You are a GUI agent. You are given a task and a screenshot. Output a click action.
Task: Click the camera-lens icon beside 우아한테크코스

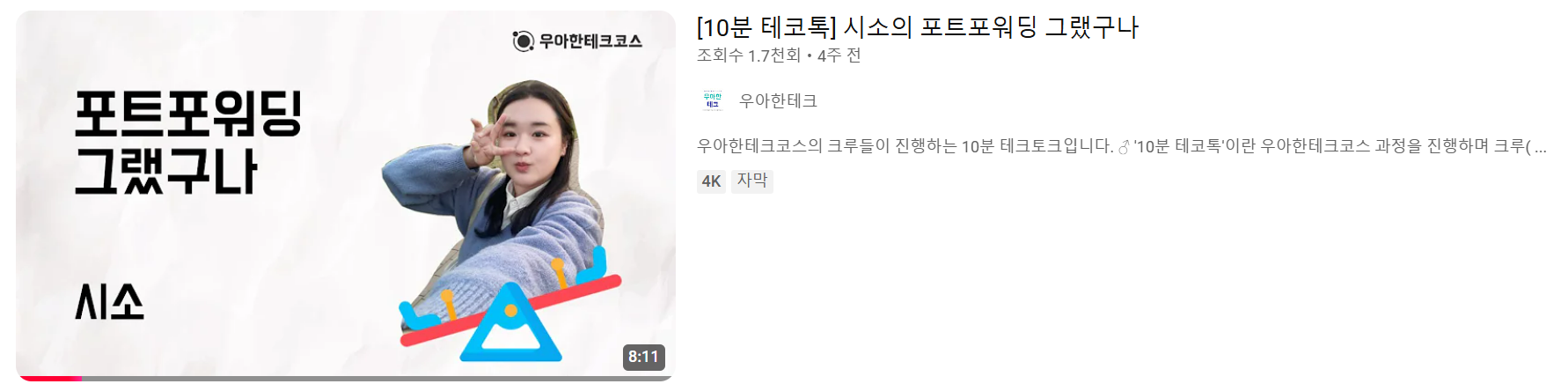(x=524, y=41)
